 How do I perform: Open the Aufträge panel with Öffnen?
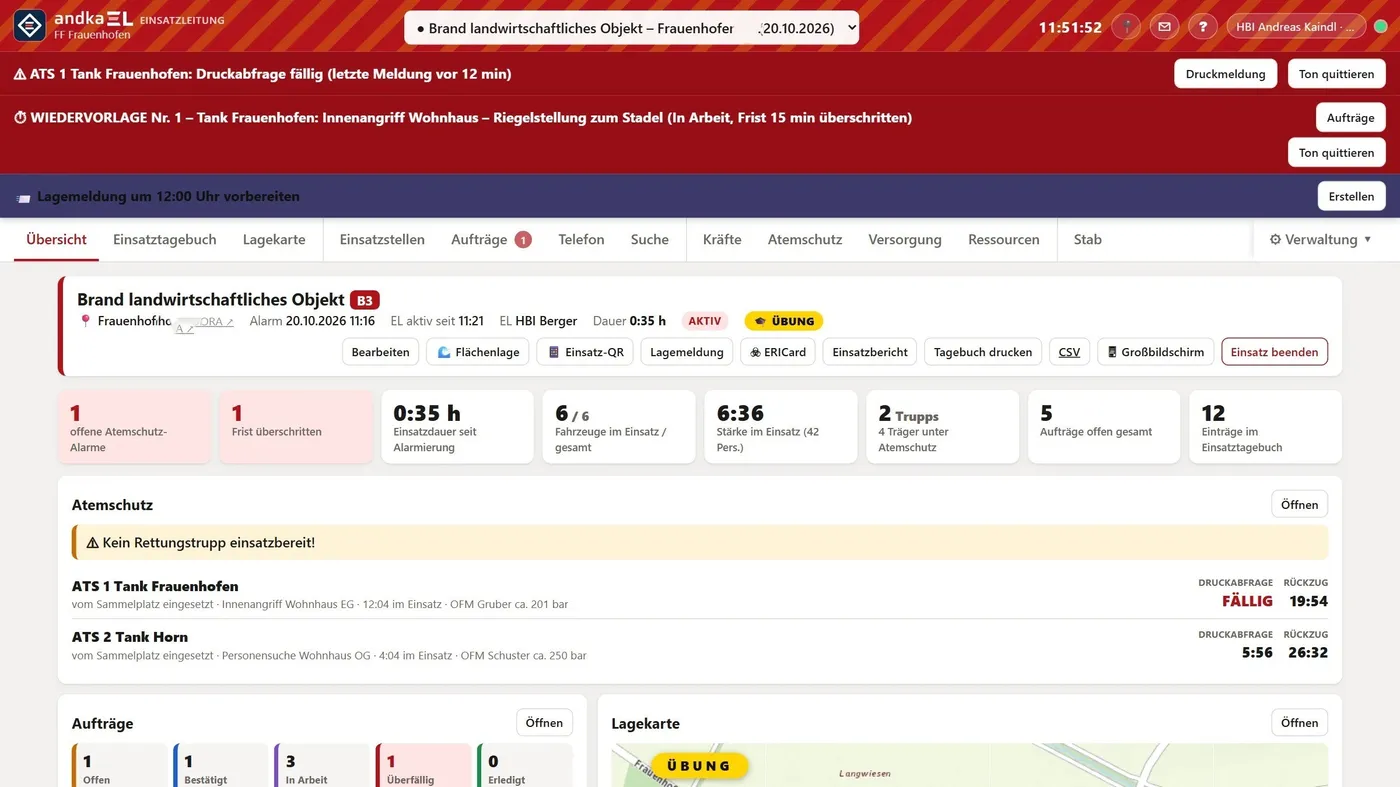click(544, 723)
